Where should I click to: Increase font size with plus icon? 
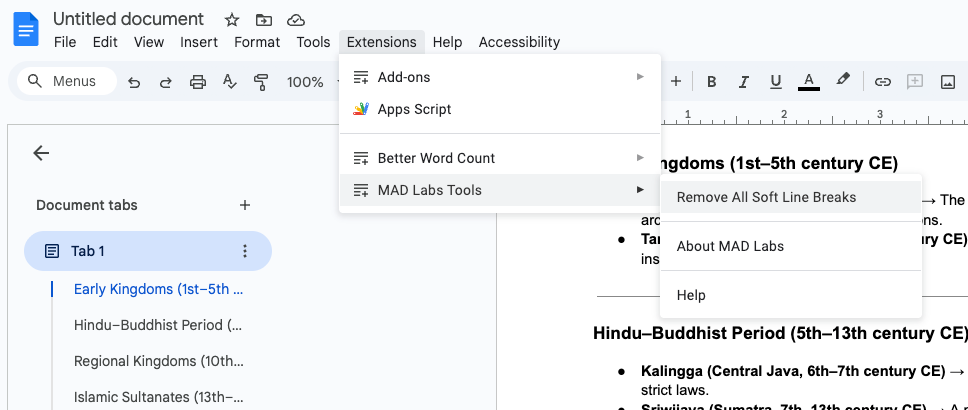(676, 81)
